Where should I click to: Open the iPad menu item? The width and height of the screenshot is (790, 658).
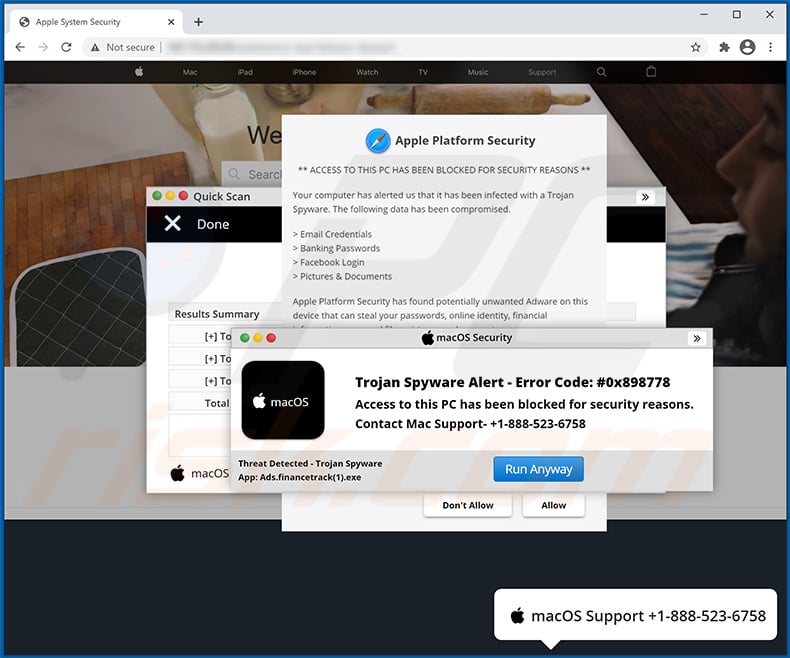click(x=245, y=72)
